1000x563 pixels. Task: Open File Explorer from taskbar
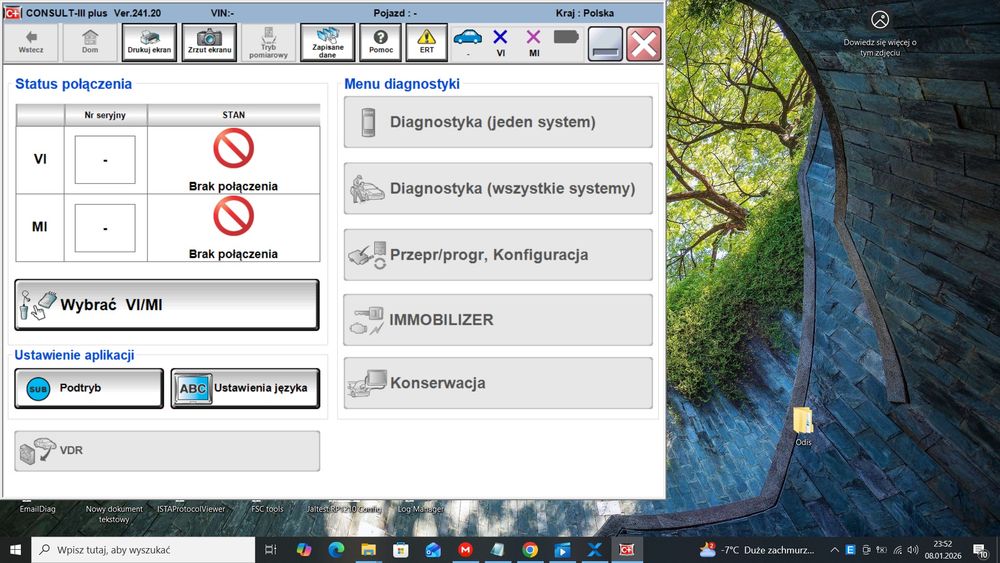click(369, 550)
